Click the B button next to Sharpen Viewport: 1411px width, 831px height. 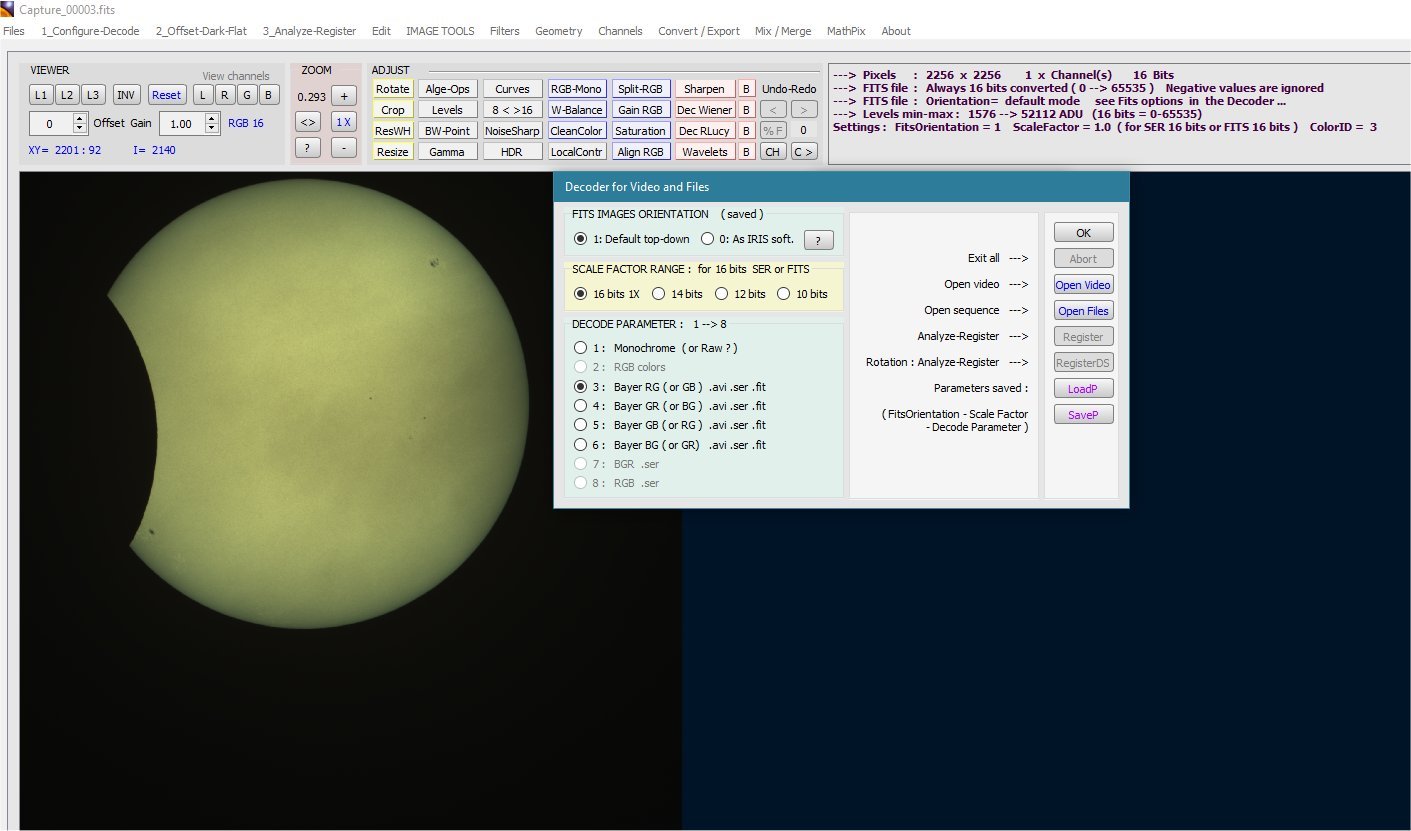[746, 89]
